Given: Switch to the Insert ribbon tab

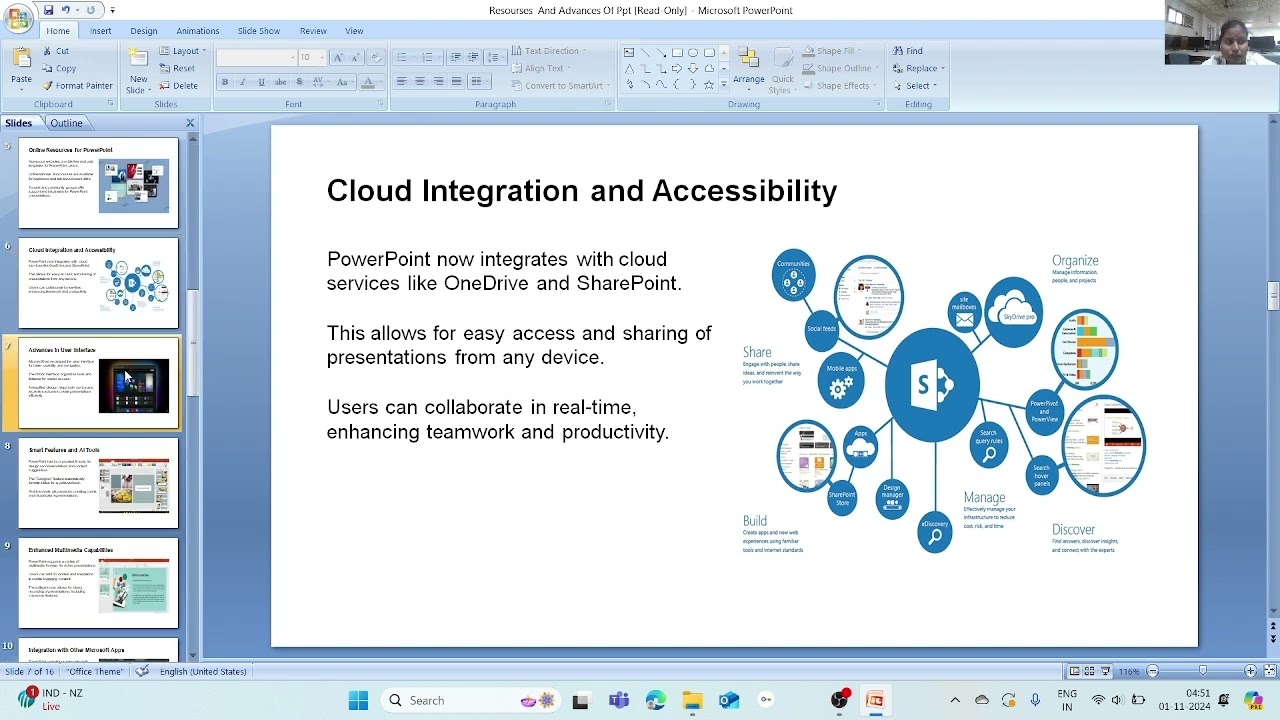Looking at the screenshot, I should [100, 31].
